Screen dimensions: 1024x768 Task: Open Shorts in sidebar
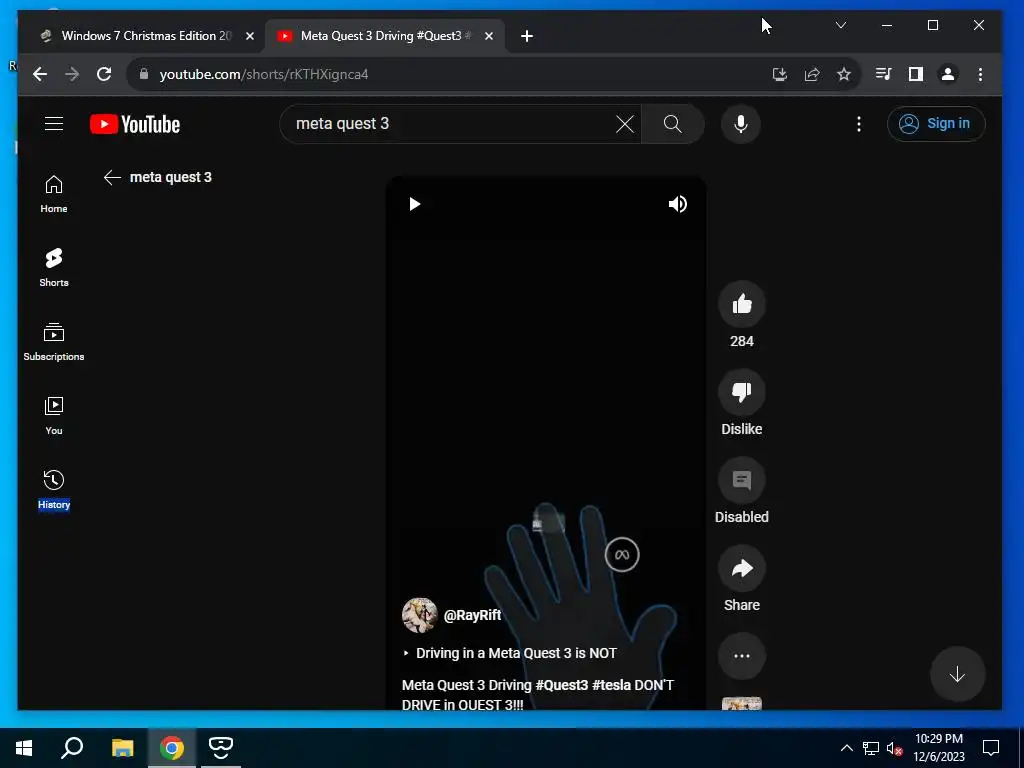54,268
